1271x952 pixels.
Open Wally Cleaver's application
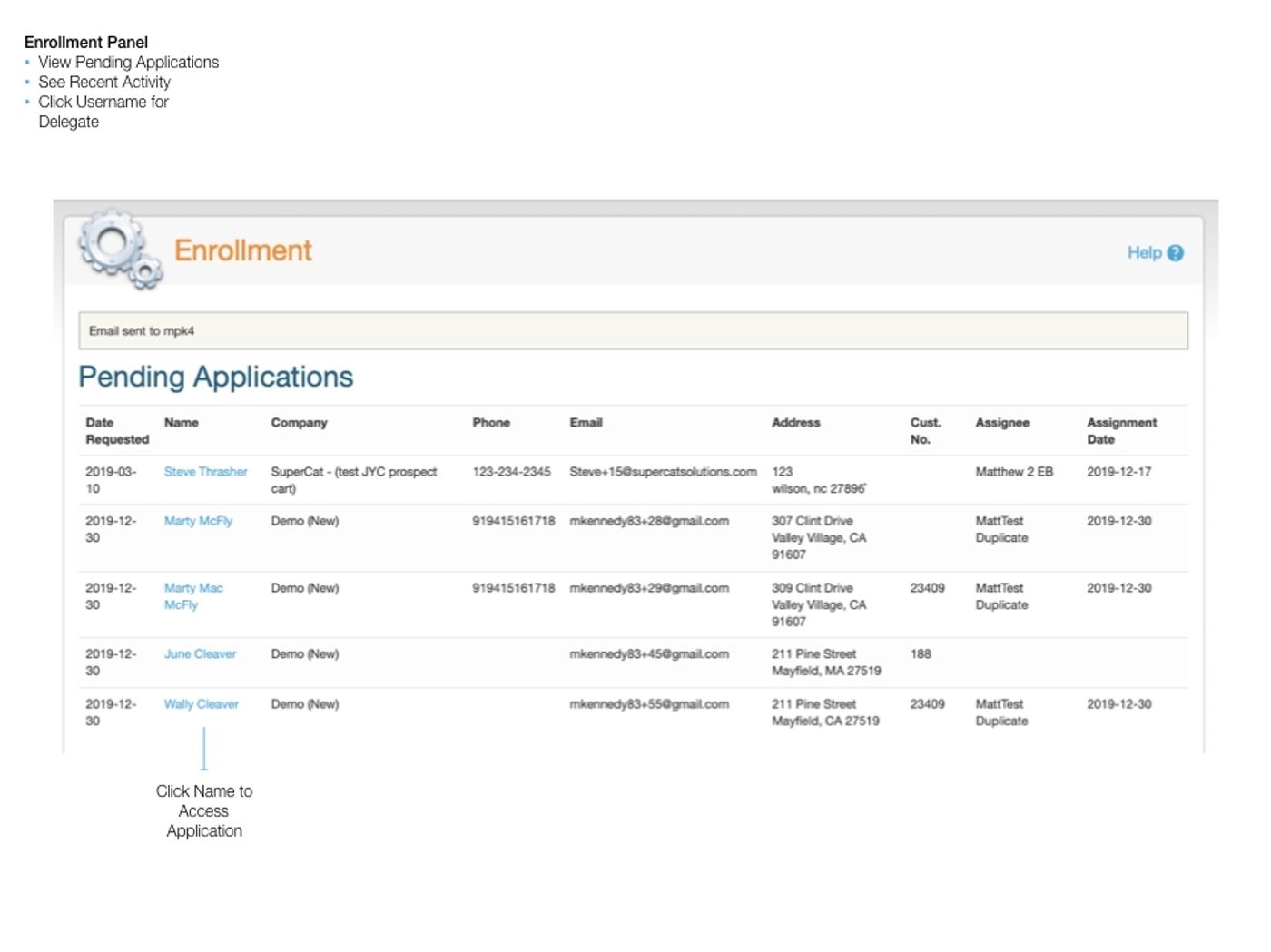(x=201, y=704)
